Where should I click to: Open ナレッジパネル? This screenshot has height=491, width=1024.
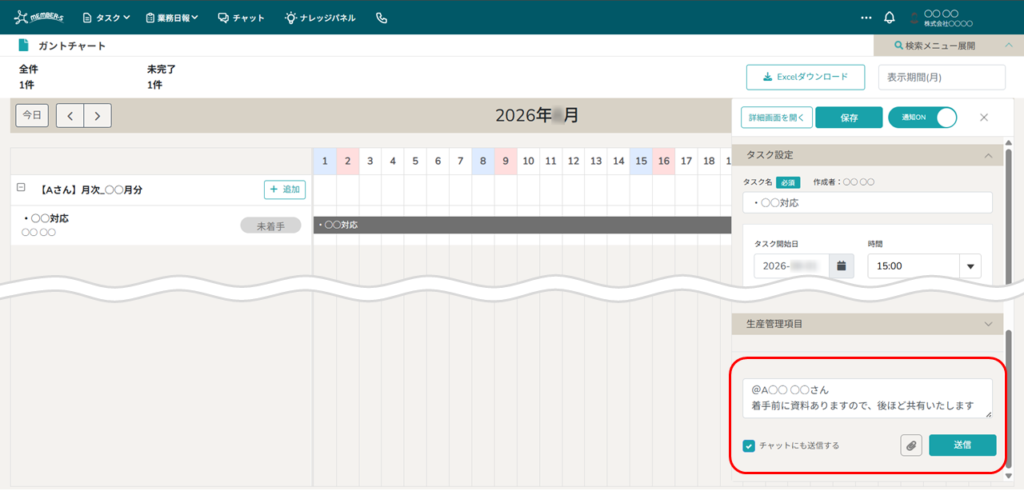[x=320, y=18]
